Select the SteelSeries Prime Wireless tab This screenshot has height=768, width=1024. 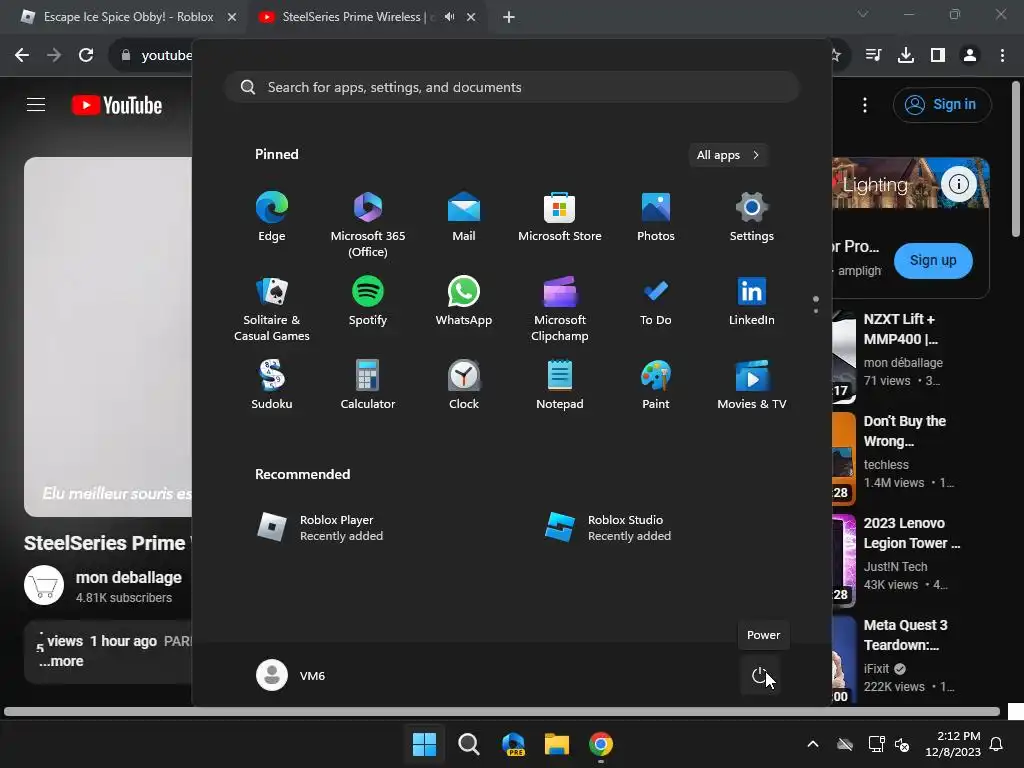[349, 17]
